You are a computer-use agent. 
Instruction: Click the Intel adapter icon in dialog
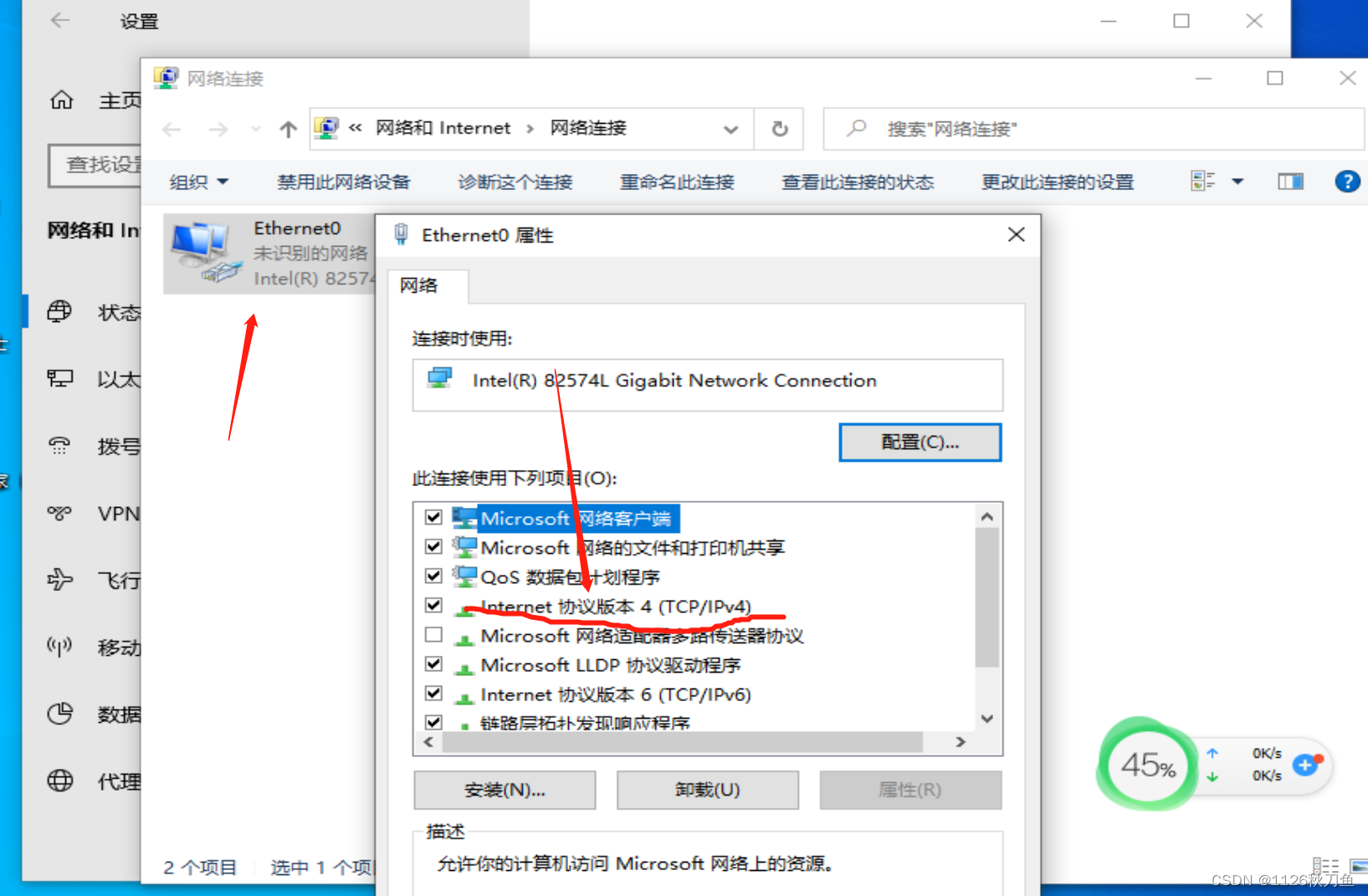(x=439, y=378)
